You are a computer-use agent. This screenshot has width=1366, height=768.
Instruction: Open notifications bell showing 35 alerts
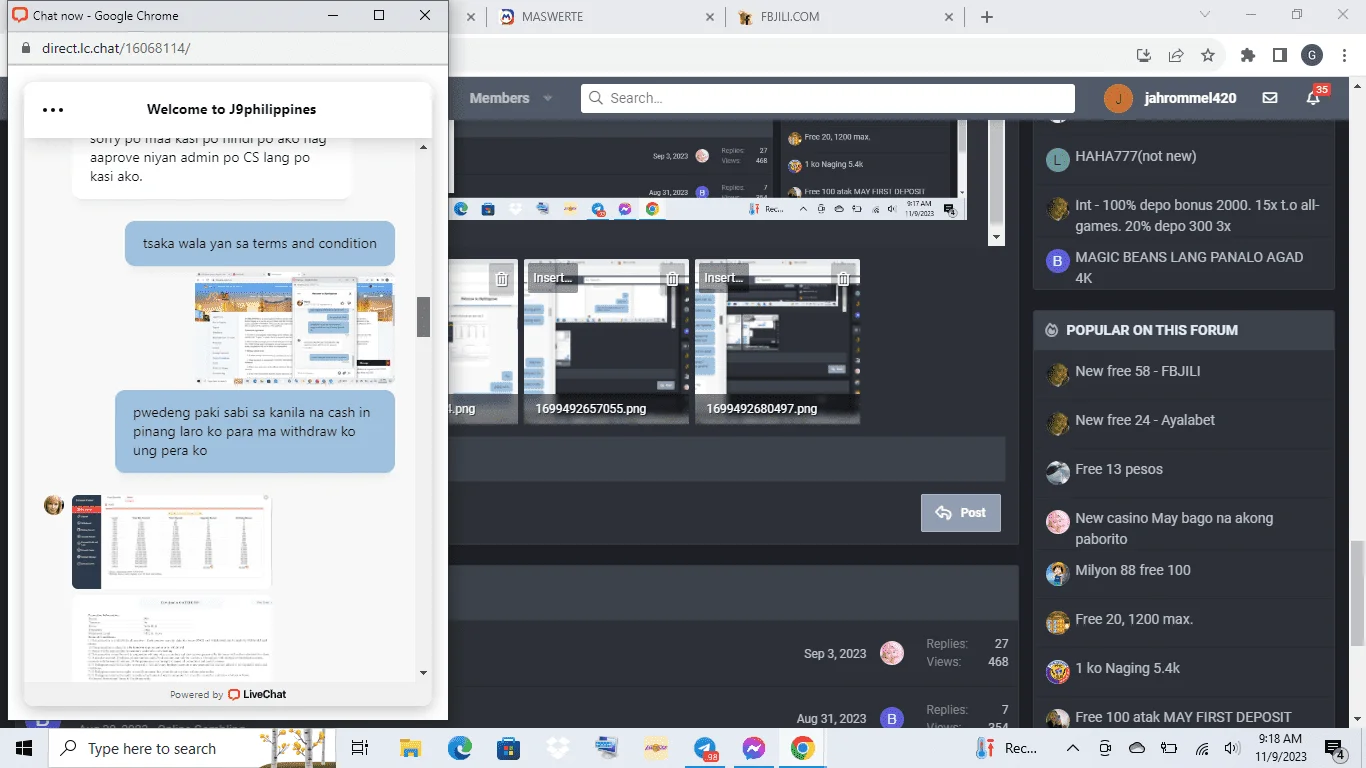point(1314,98)
